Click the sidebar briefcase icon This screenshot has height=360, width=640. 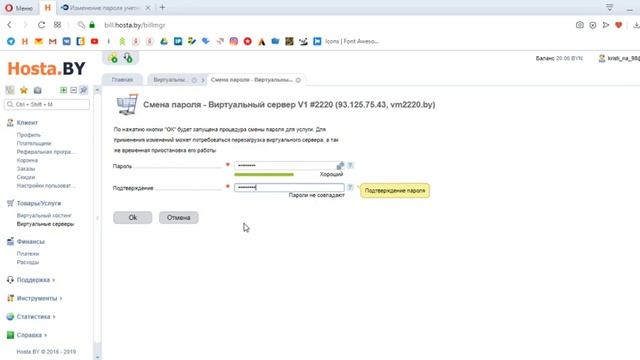38,90
